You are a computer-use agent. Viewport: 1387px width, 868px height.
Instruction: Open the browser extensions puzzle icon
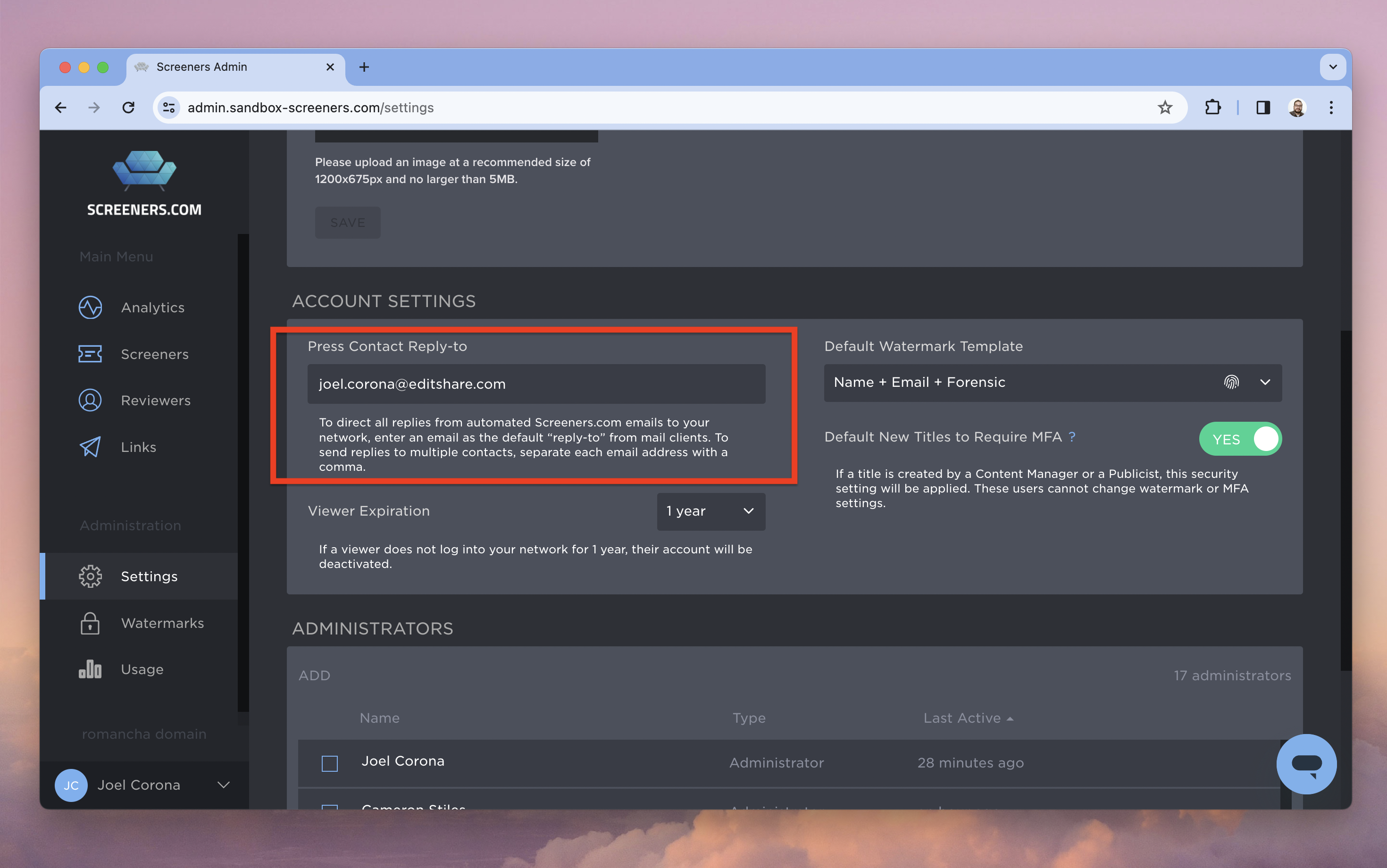click(x=1212, y=108)
